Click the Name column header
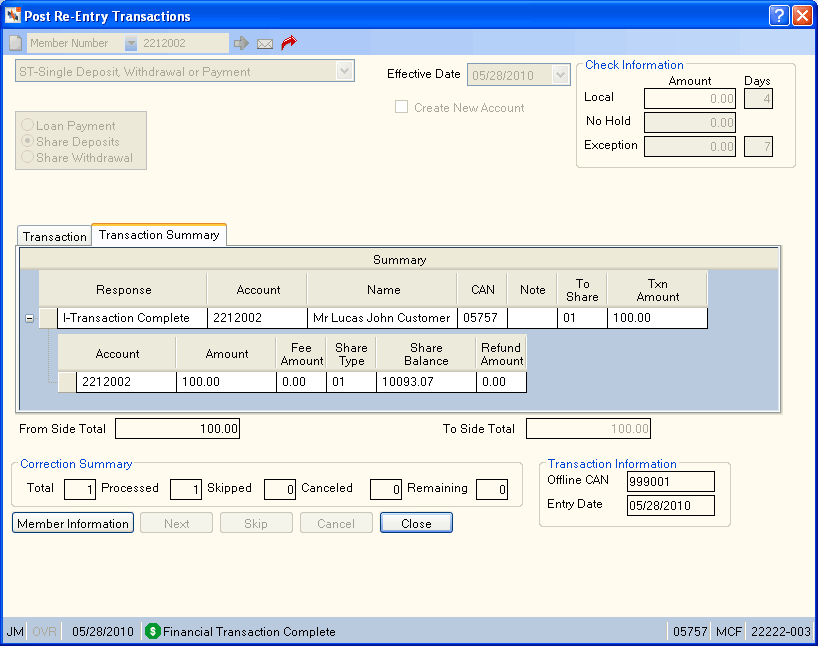 [383, 289]
